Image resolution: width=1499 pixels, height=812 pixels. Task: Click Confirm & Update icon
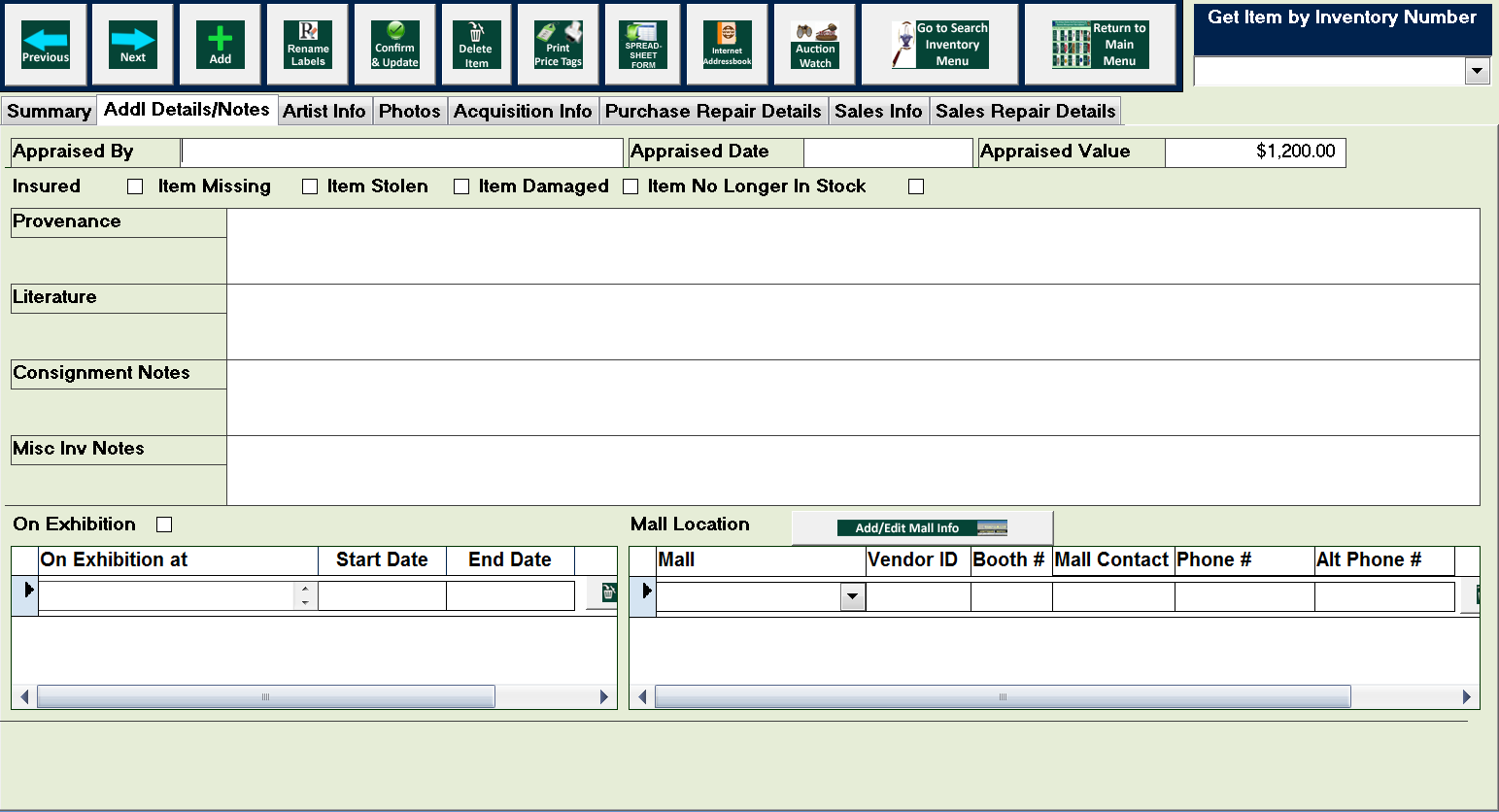click(395, 45)
